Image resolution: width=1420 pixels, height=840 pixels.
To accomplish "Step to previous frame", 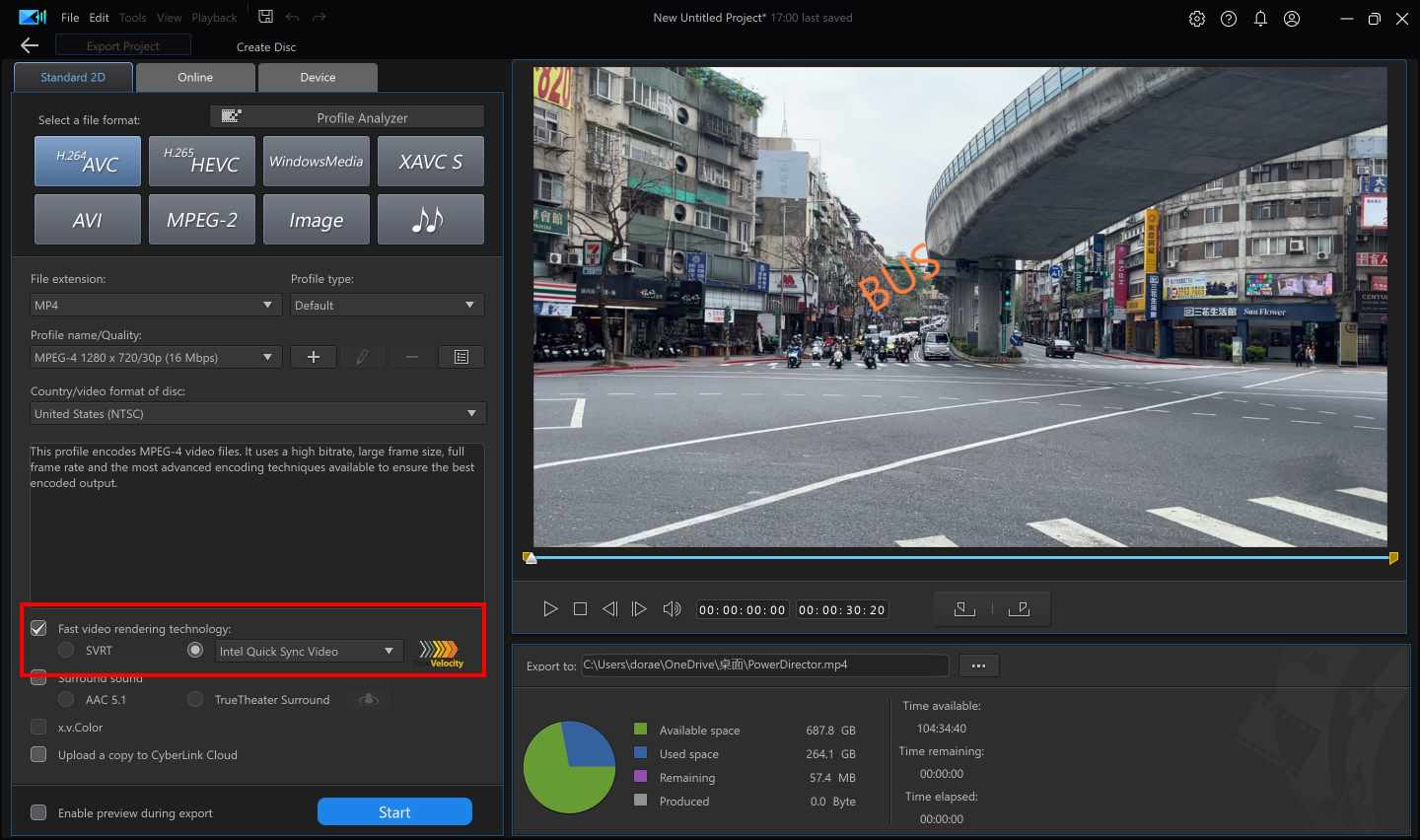I will pyautogui.click(x=609, y=609).
